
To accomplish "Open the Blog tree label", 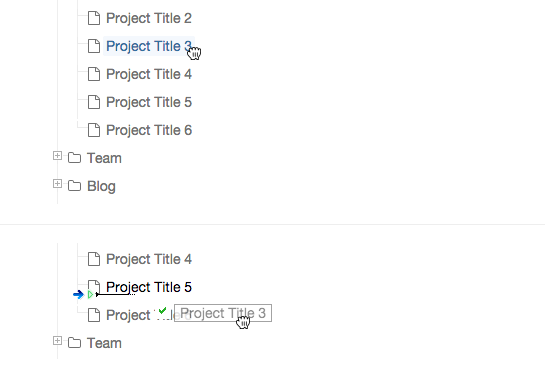I will pyautogui.click(x=101, y=186).
